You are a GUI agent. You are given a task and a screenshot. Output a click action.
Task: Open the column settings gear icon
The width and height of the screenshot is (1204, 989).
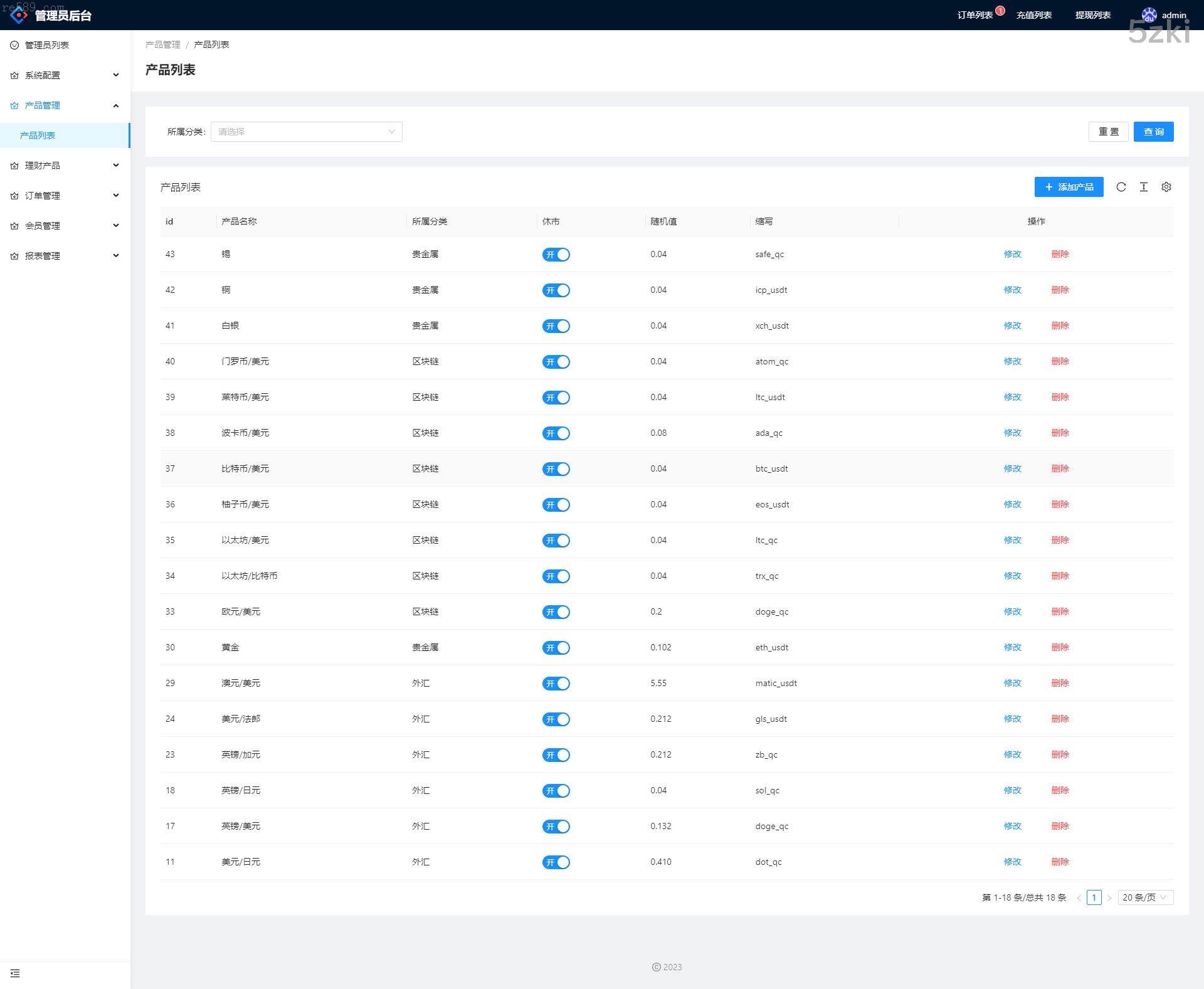coord(1166,187)
